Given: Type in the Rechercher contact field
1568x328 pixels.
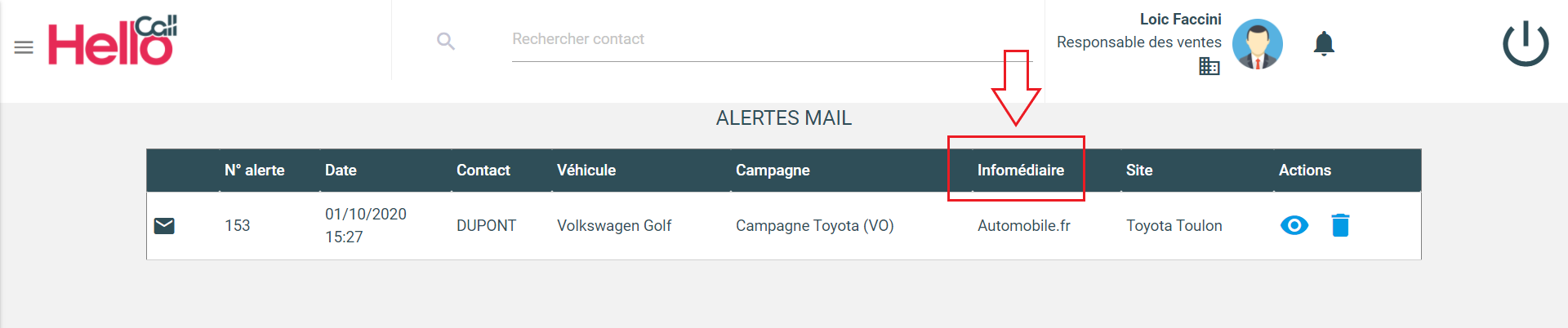Looking at the screenshot, I should pyautogui.click(x=768, y=39).
